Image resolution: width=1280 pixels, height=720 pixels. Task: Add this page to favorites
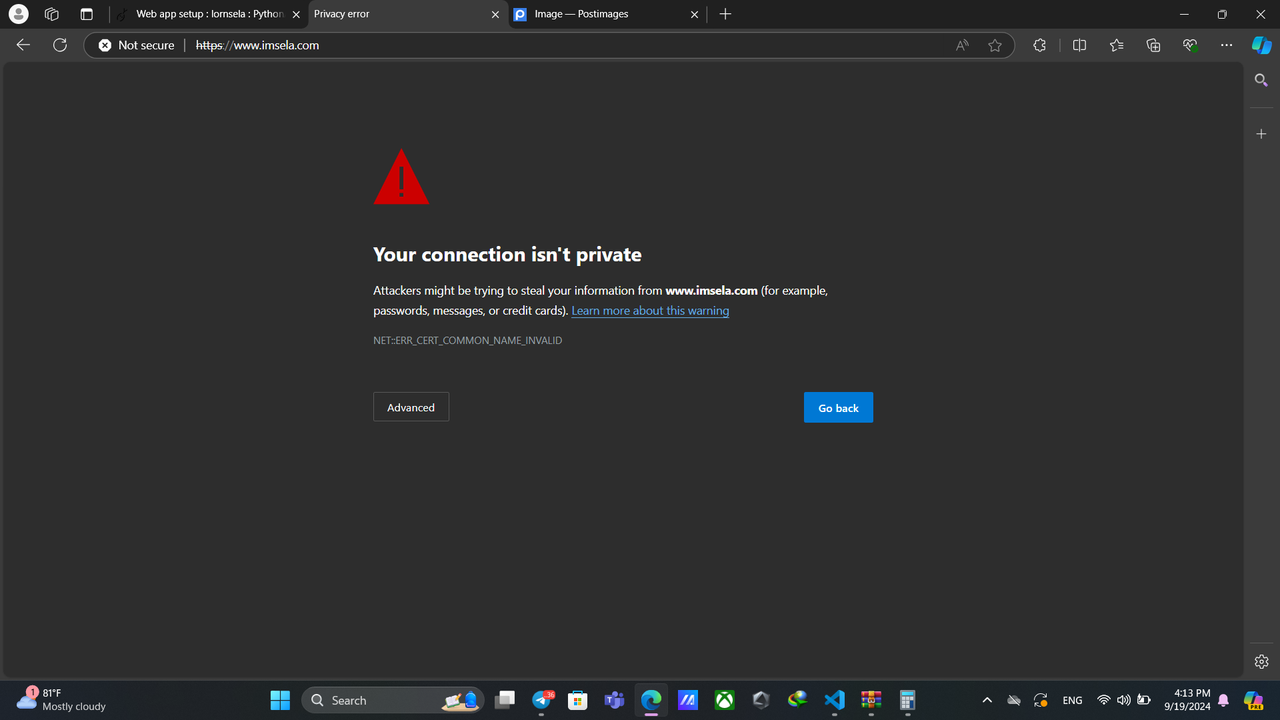pos(995,45)
